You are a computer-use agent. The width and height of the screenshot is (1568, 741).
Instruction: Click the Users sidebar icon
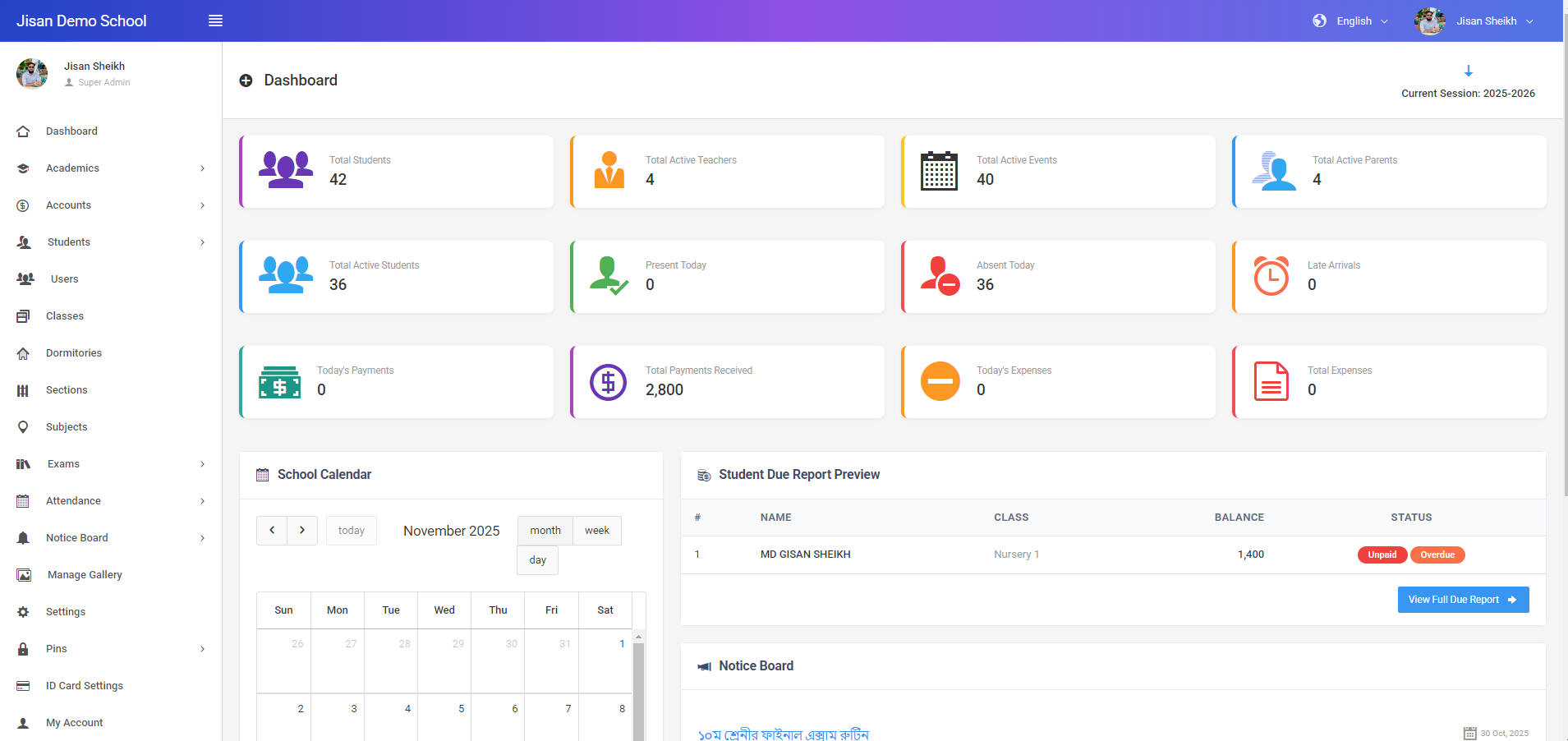24,278
